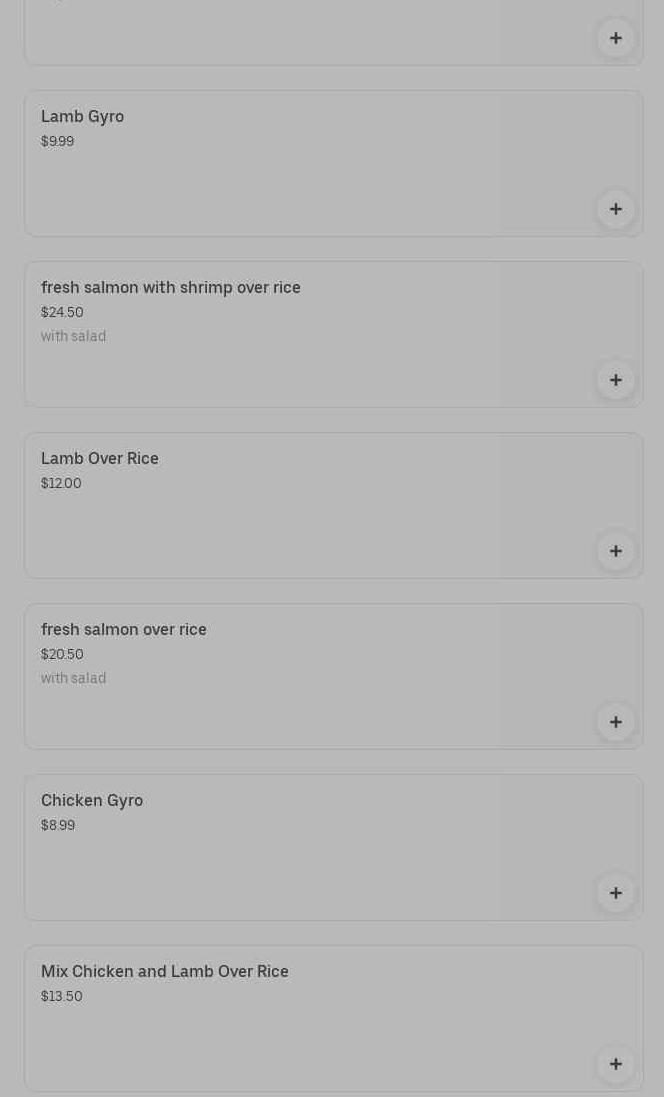This screenshot has height=1097, width=664.
Task: Click the $8.99 Chicken Gyro price
Action: tap(58, 826)
